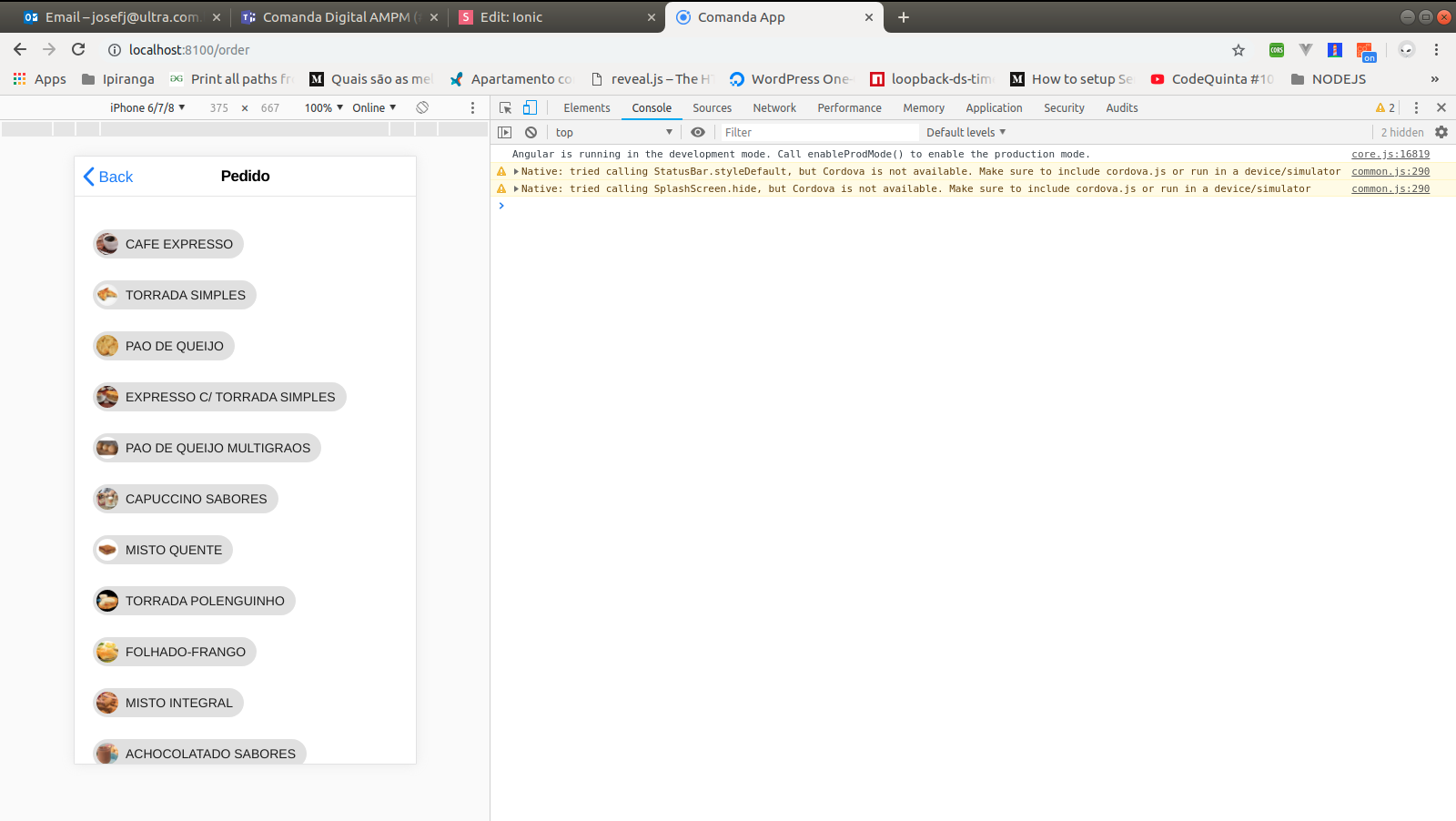Switch to the Network tab

774,107
